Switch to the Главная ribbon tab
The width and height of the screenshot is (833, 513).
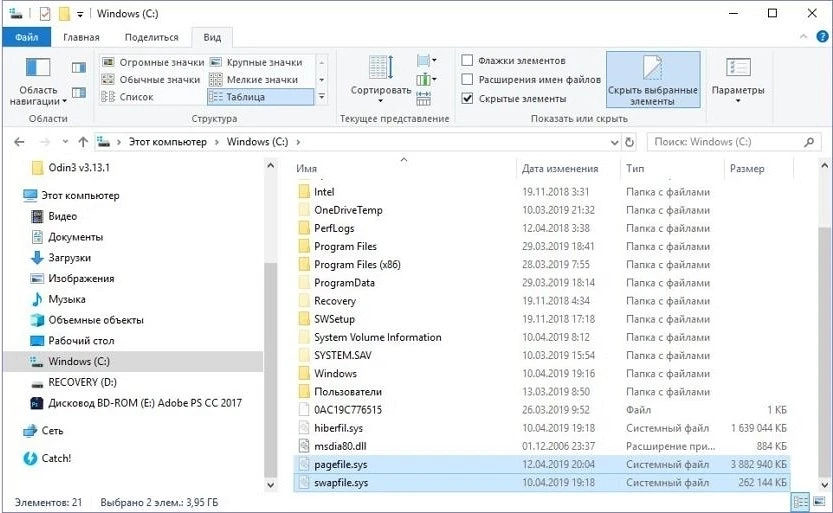click(81, 37)
